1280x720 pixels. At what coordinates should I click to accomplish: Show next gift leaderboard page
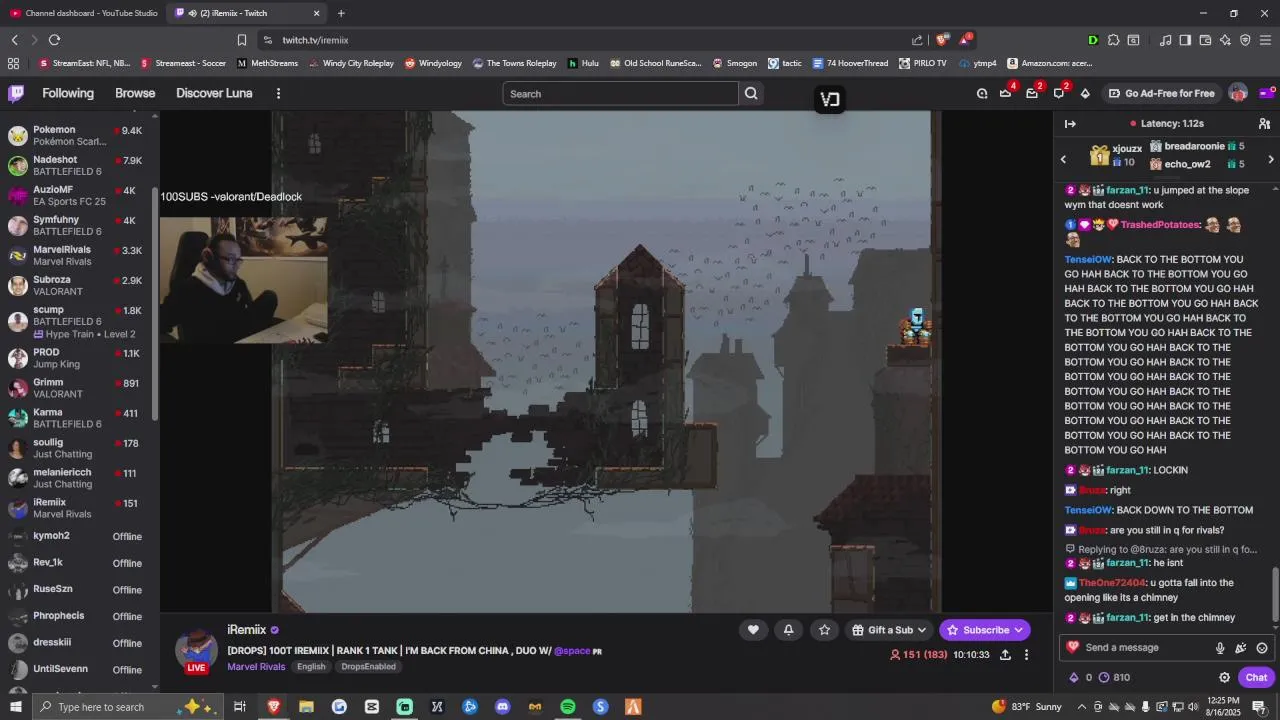point(1270,159)
